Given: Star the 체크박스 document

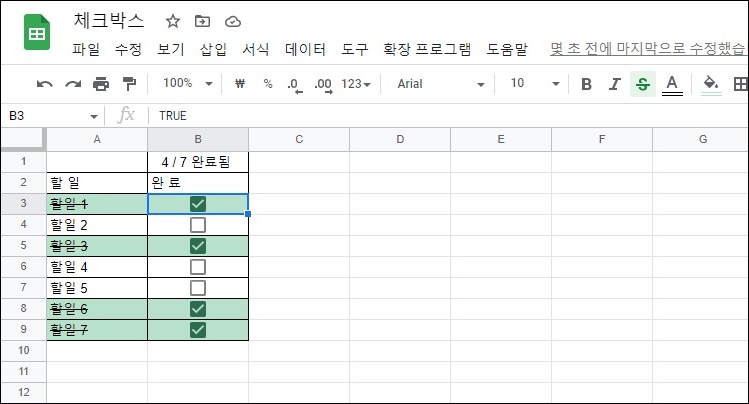Looking at the screenshot, I should point(172,21).
